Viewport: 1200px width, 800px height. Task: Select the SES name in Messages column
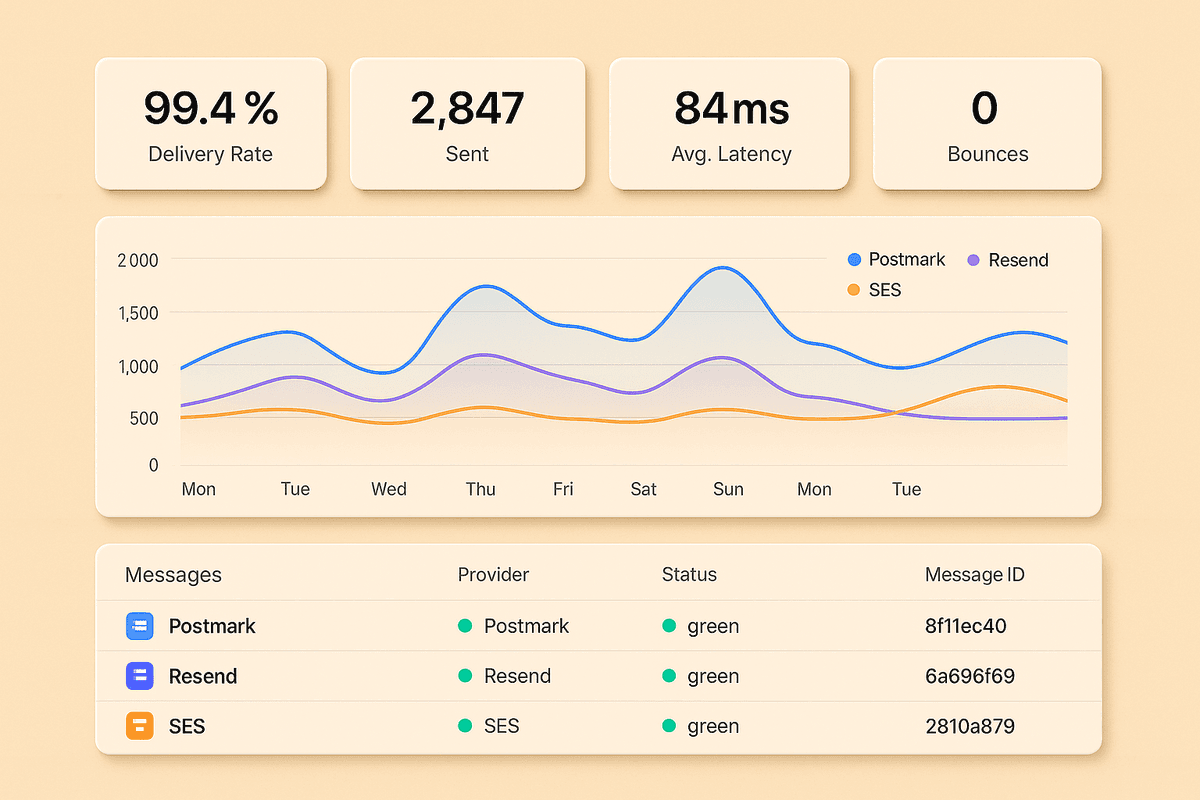click(187, 726)
